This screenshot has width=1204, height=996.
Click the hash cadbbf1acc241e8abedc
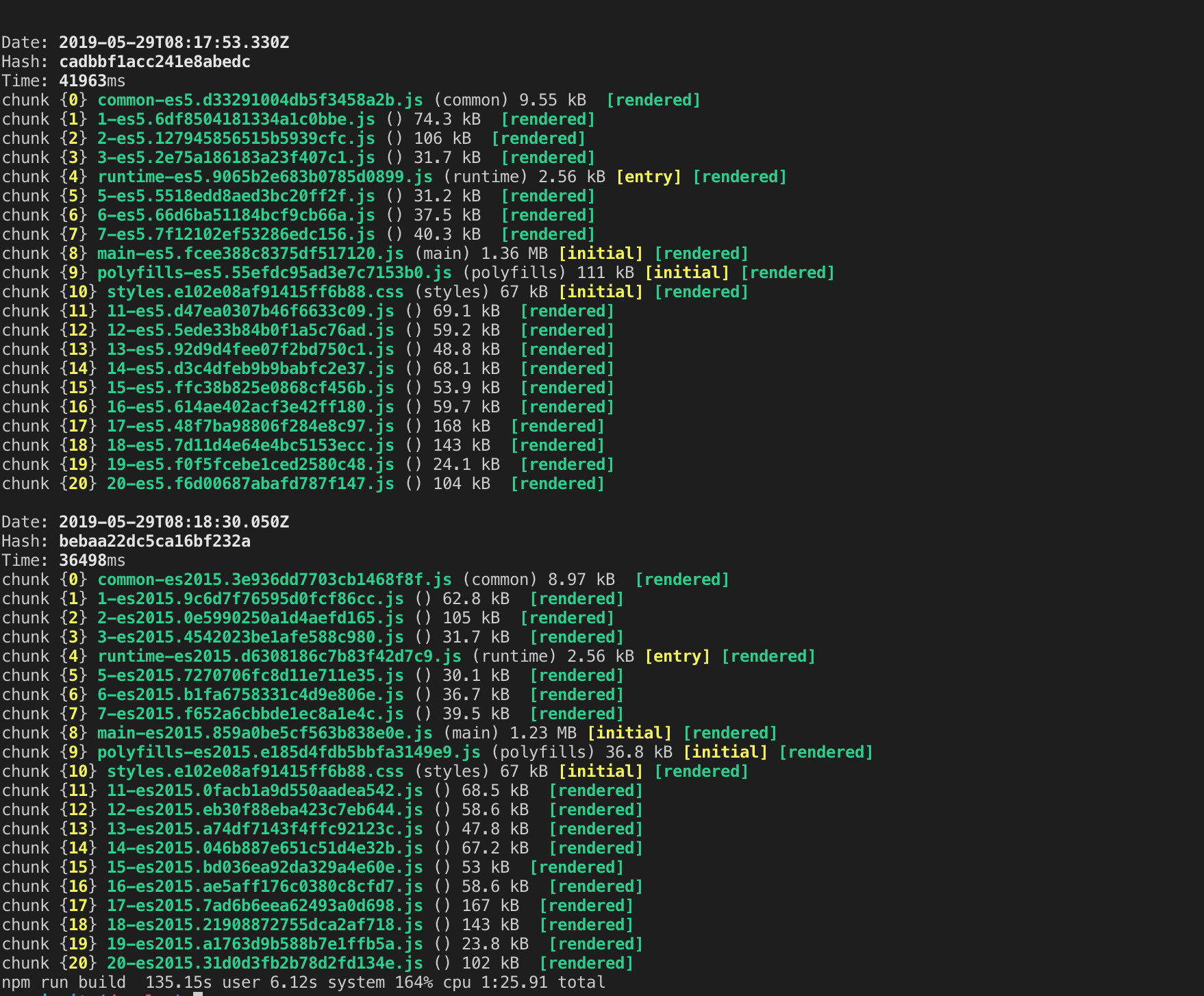click(155, 62)
